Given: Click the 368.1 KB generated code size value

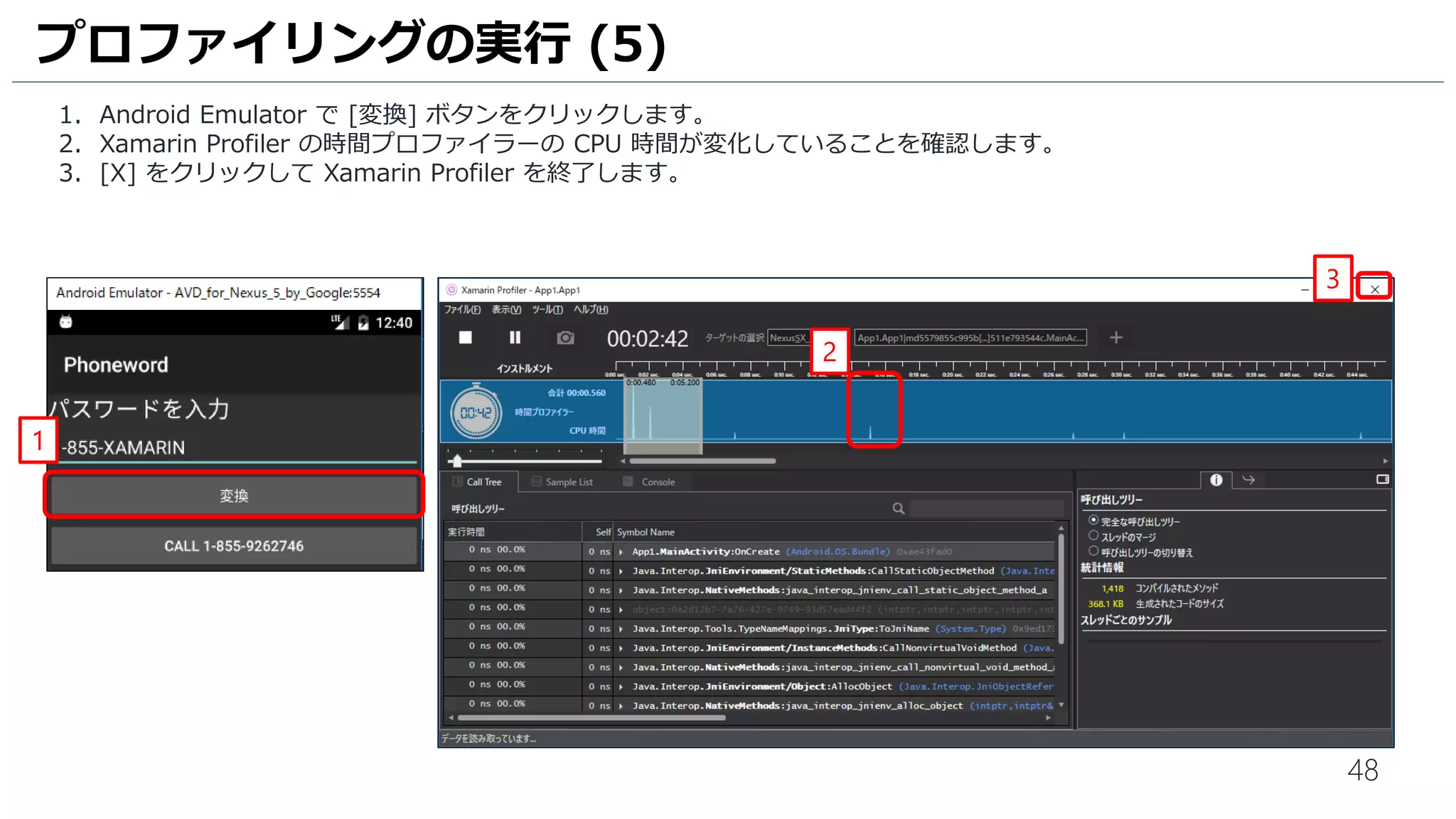Looking at the screenshot, I should pyautogui.click(x=1106, y=604).
